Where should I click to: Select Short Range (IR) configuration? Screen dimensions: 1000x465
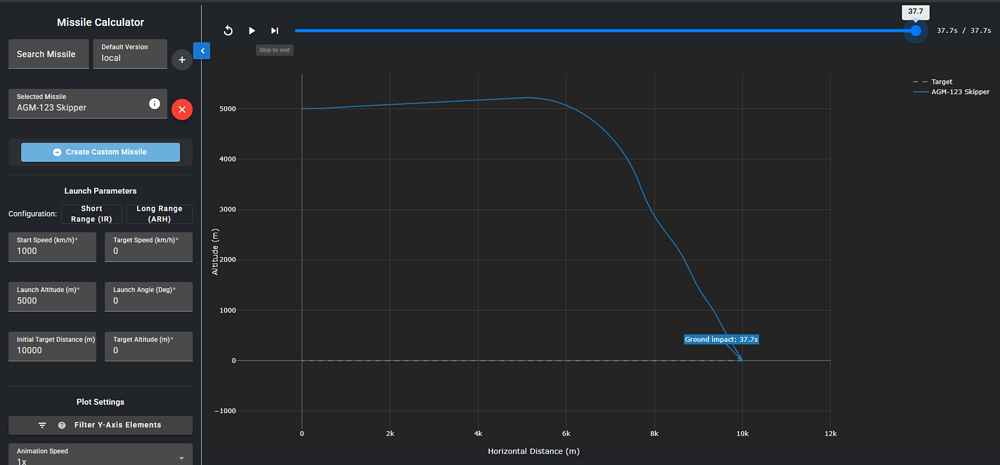[91, 214]
